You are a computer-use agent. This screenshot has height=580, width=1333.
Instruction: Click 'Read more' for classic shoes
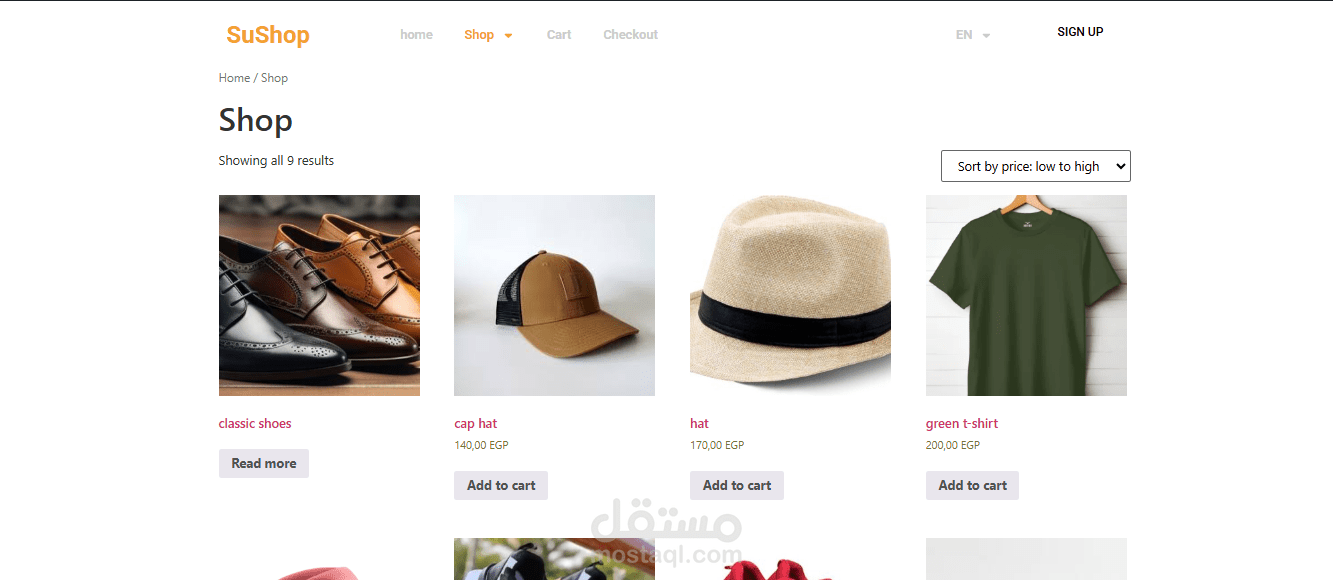pos(263,463)
